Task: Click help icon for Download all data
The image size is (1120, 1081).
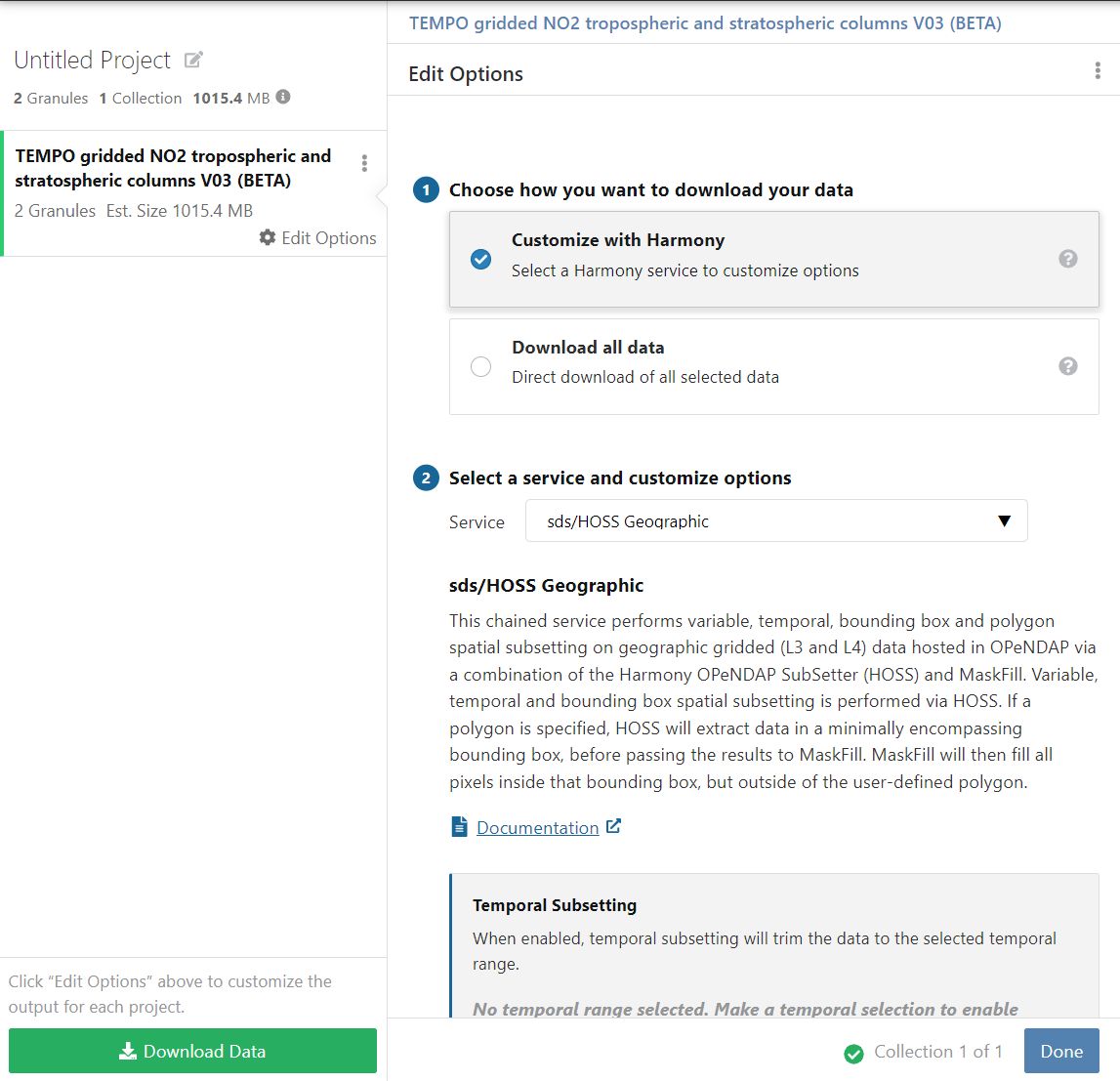Action: pos(1068,366)
